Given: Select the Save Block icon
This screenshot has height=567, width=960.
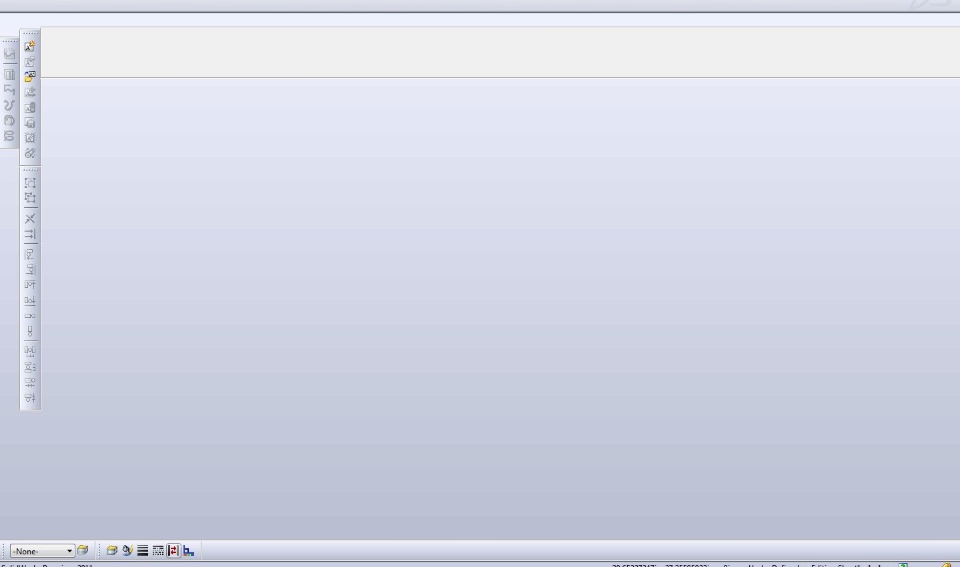Looking at the screenshot, I should click(29, 122).
